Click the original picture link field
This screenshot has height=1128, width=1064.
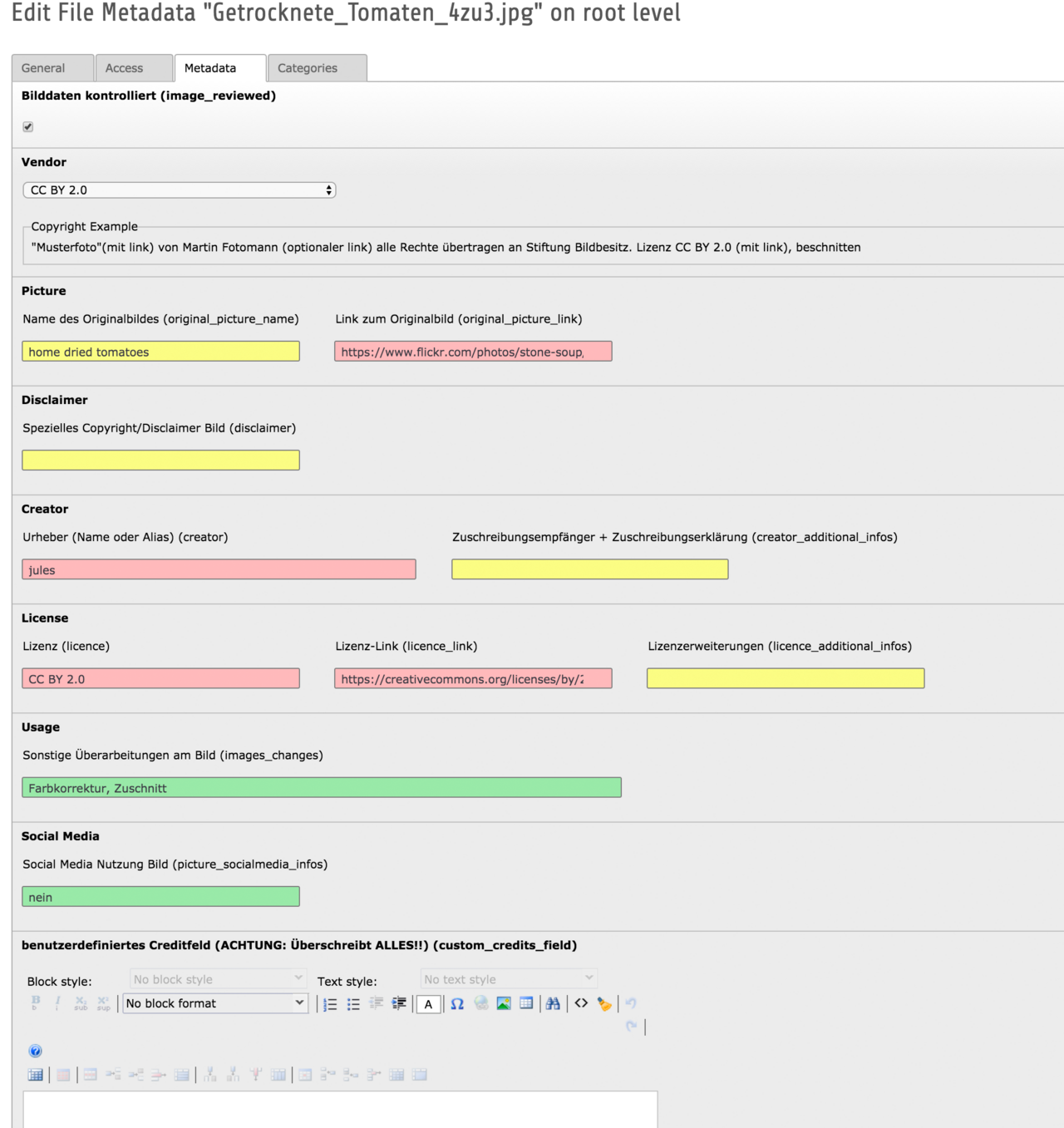pos(473,352)
